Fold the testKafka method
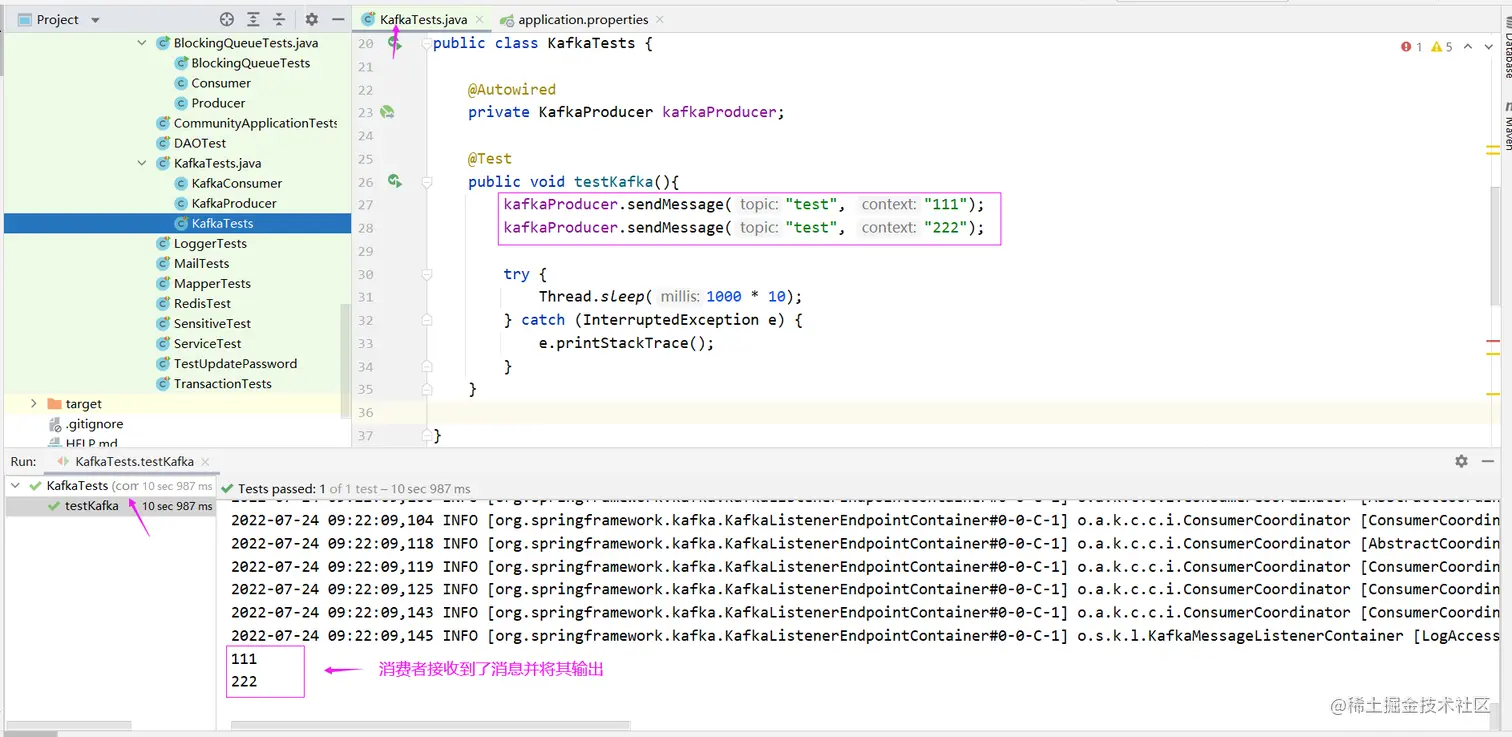 click(x=427, y=182)
